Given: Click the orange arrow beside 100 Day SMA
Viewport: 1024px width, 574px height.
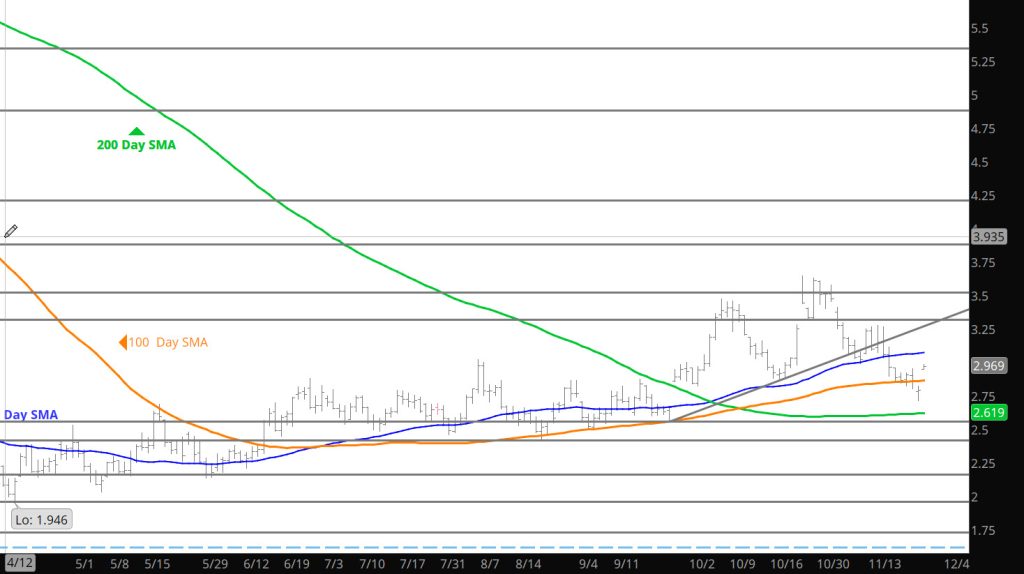Looking at the screenshot, I should [x=123, y=343].
